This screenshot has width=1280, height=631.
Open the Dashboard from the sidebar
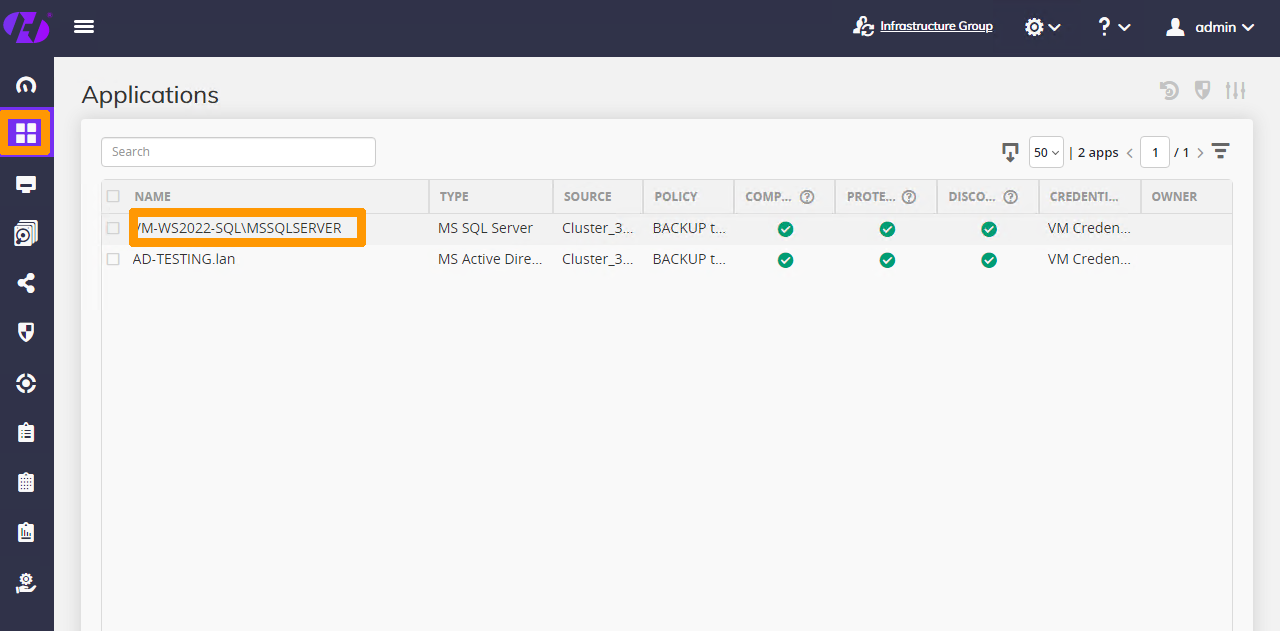tap(27, 85)
